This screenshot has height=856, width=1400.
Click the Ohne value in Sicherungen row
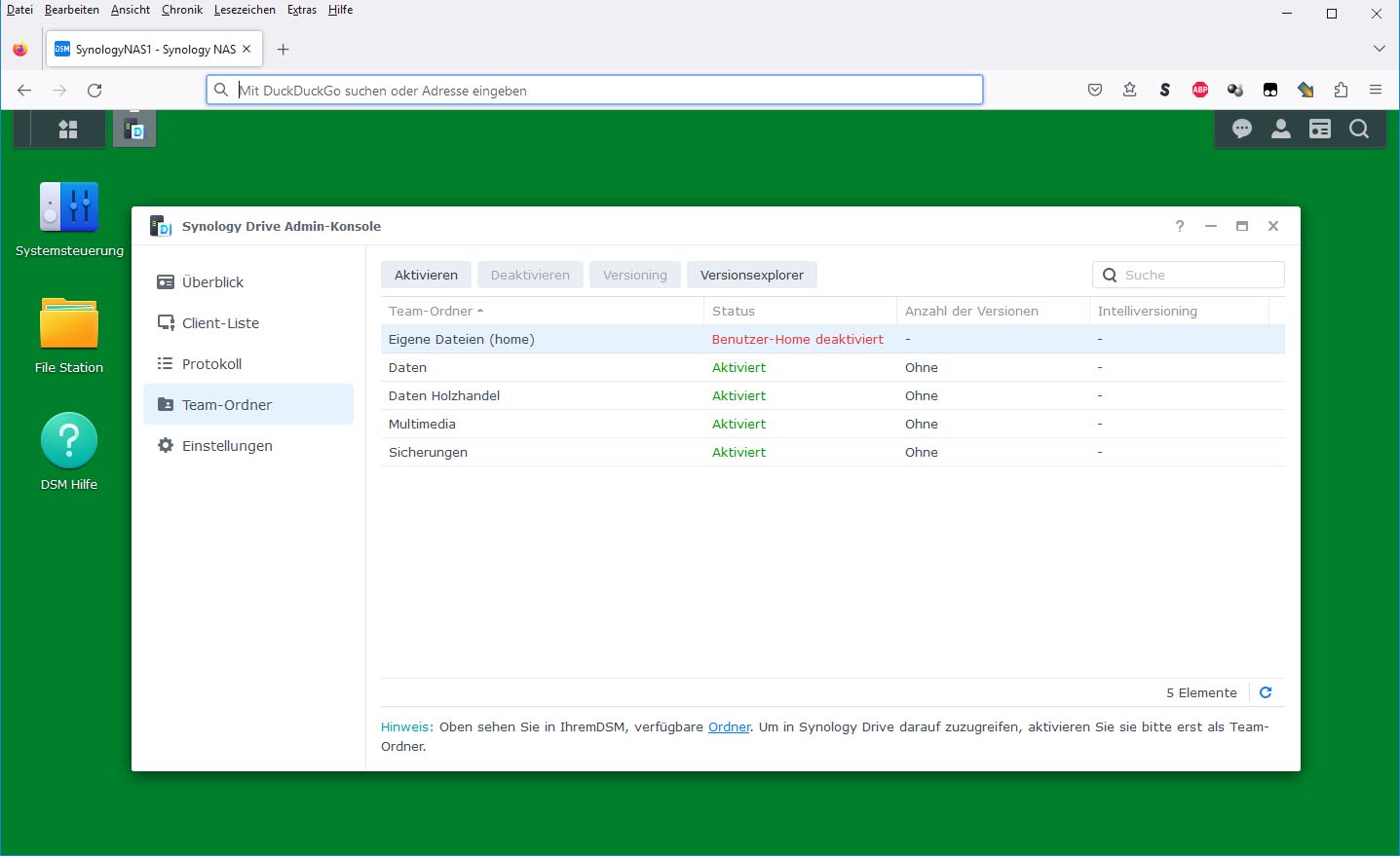(922, 452)
